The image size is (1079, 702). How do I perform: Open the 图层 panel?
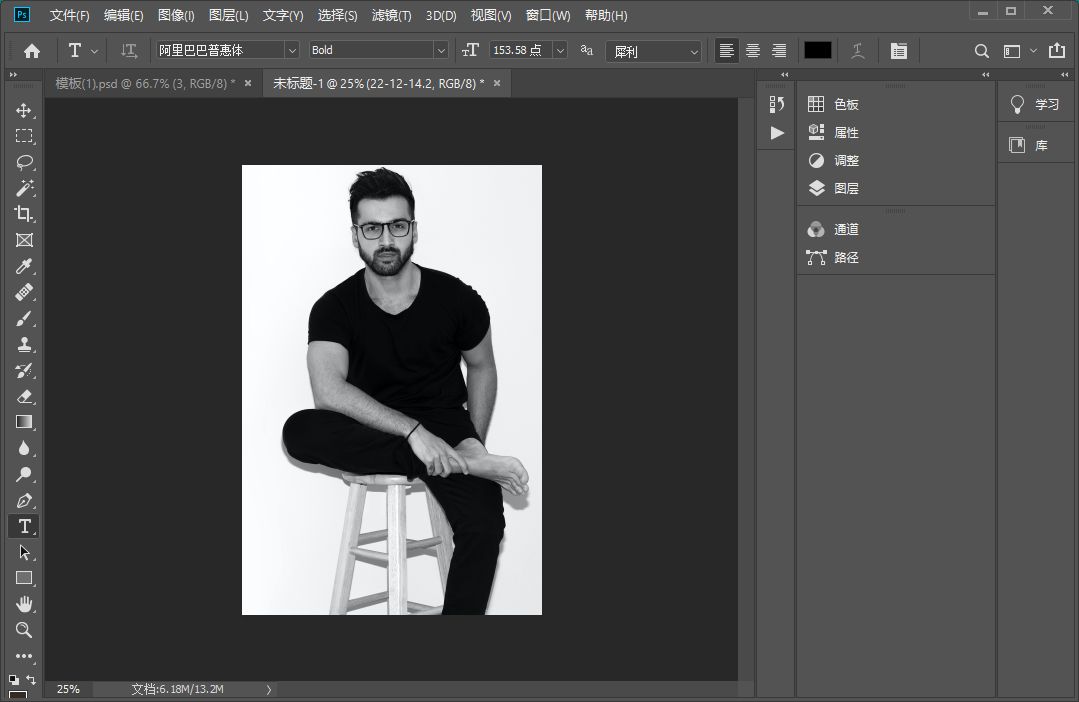pyautogui.click(x=846, y=189)
